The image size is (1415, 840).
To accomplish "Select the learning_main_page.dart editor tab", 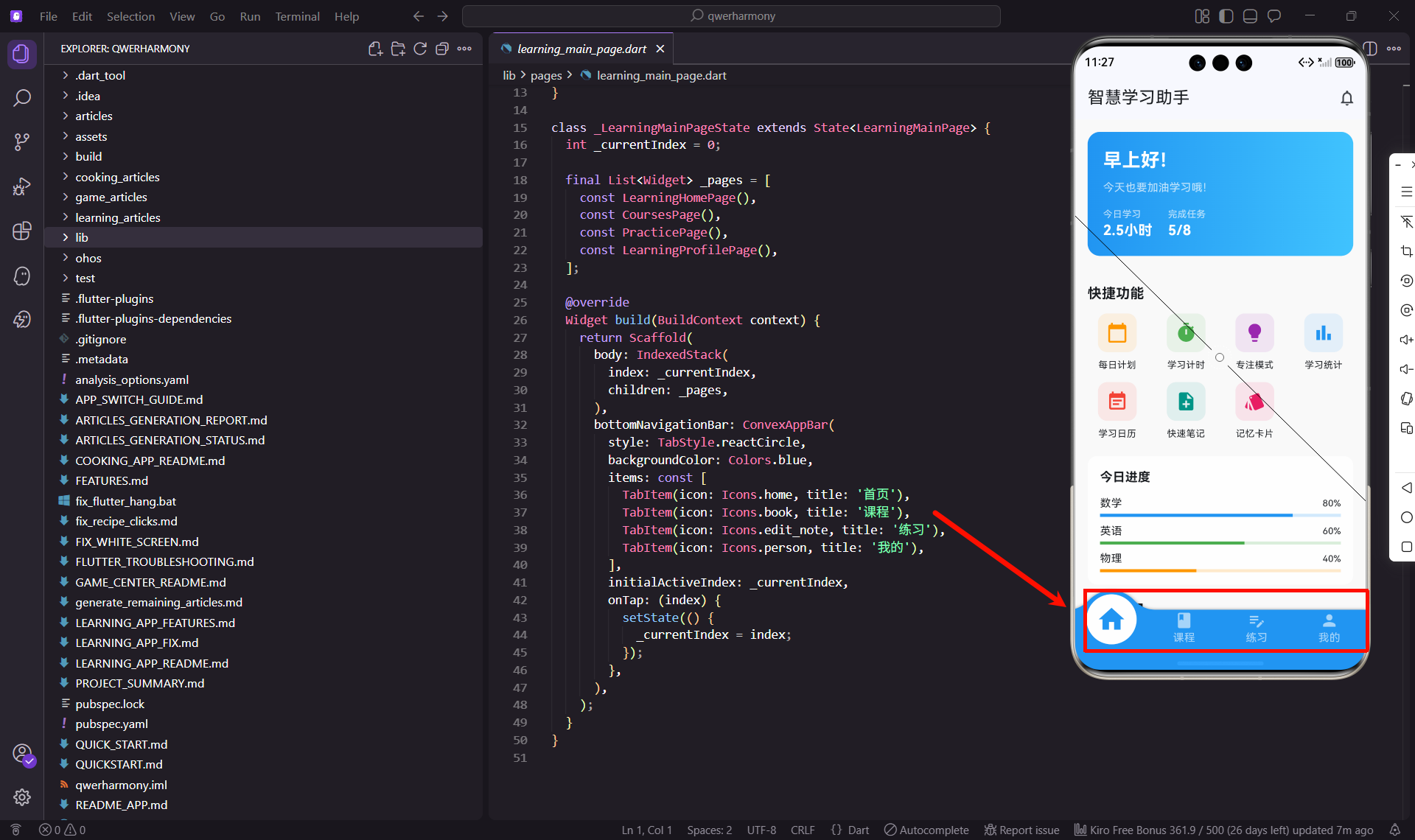I will pyautogui.click(x=581, y=49).
